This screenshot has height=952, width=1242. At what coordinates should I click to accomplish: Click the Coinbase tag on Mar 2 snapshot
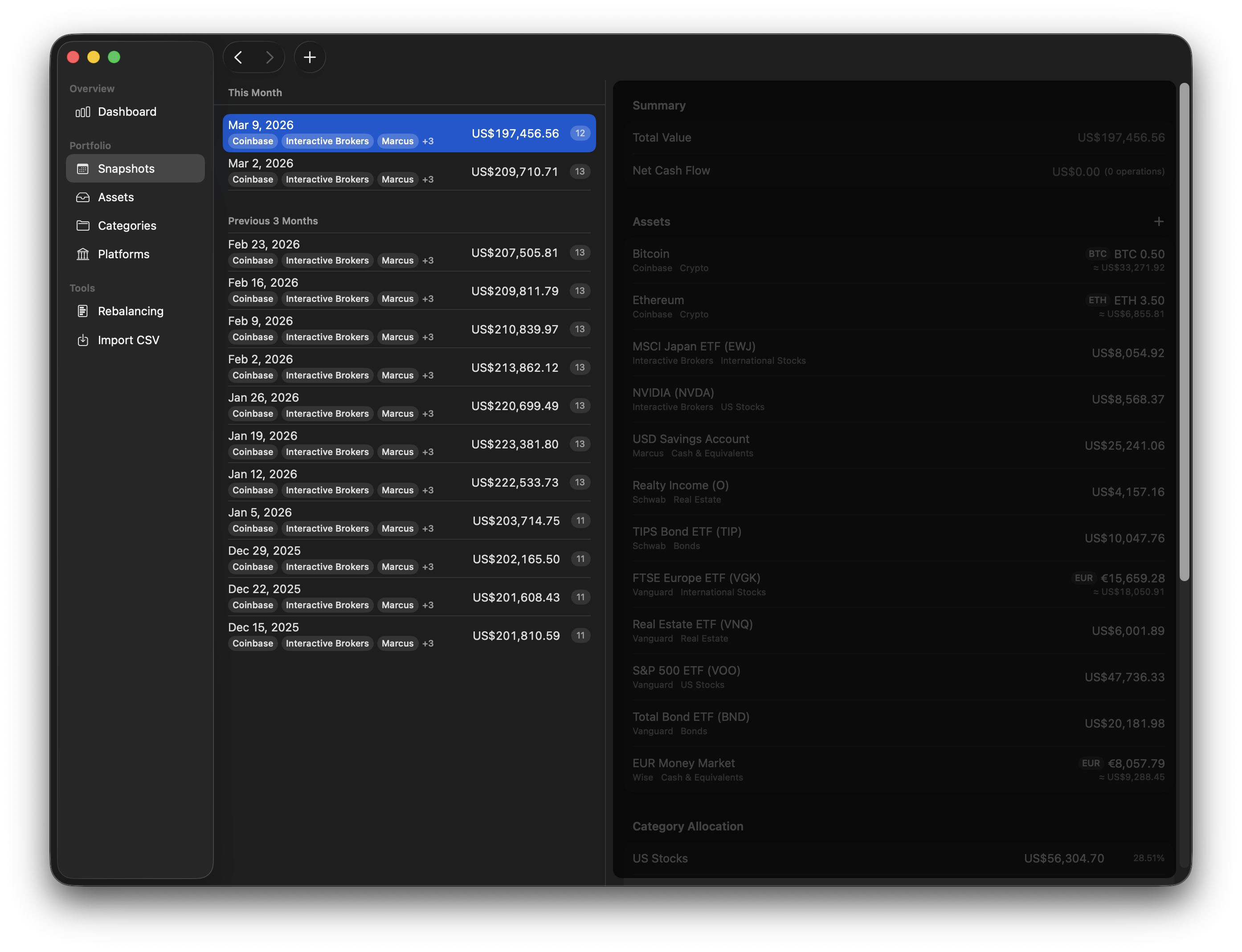coord(252,179)
